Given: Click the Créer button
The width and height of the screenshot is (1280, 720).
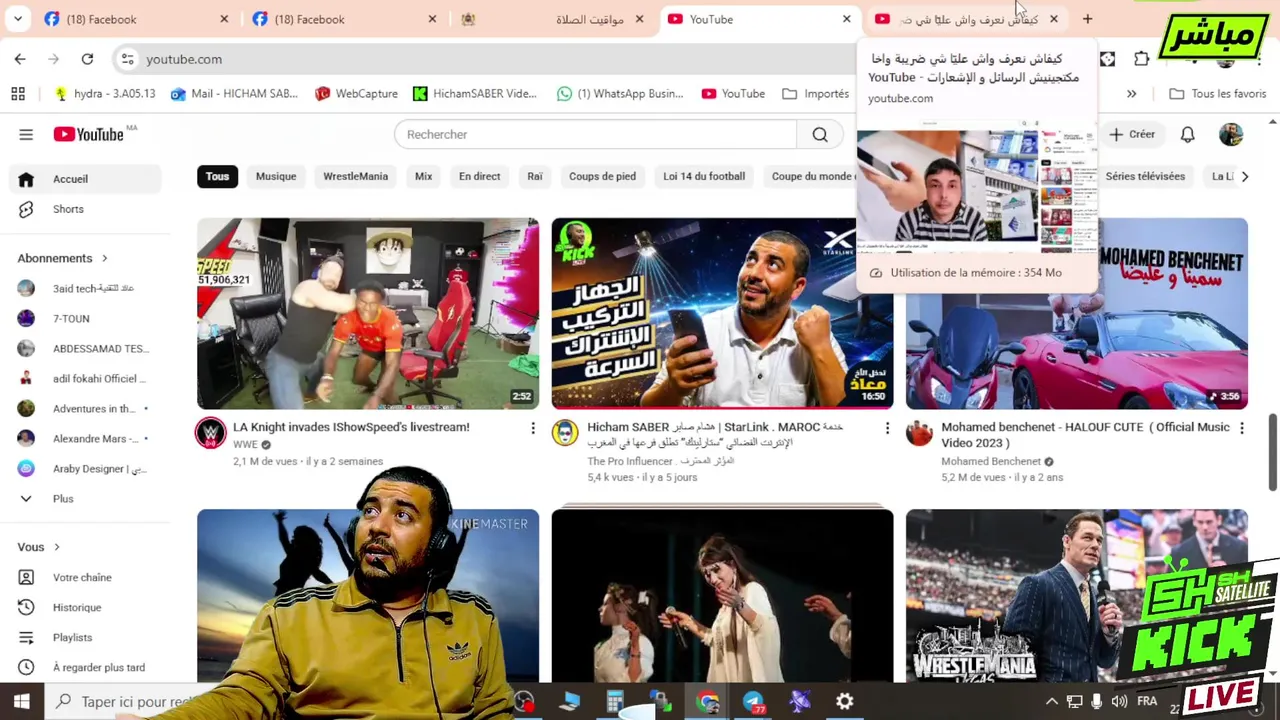Looking at the screenshot, I should click(x=1133, y=134).
